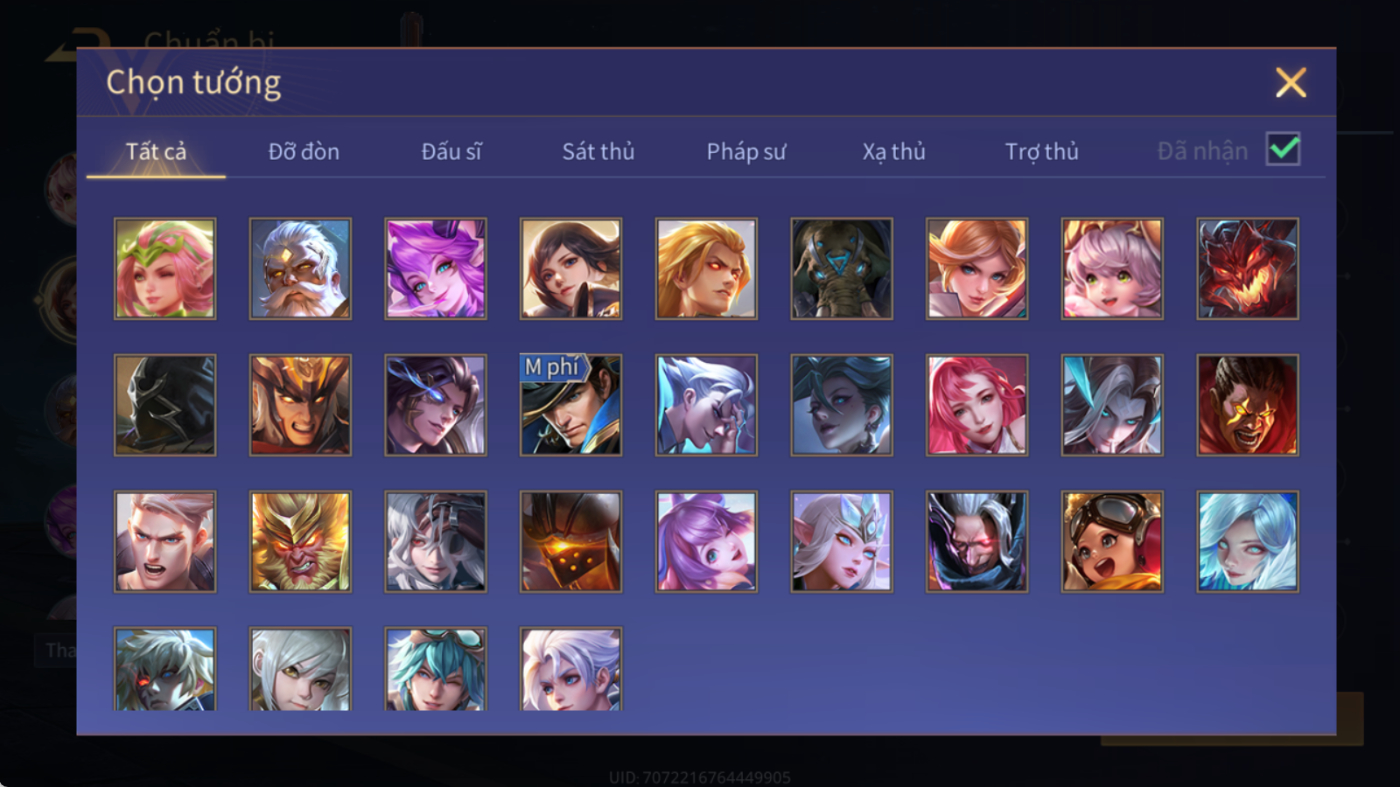This screenshot has width=1400, height=787.
Task: Pick the goggles-wearing pilot girl hero
Action: coord(1112,541)
